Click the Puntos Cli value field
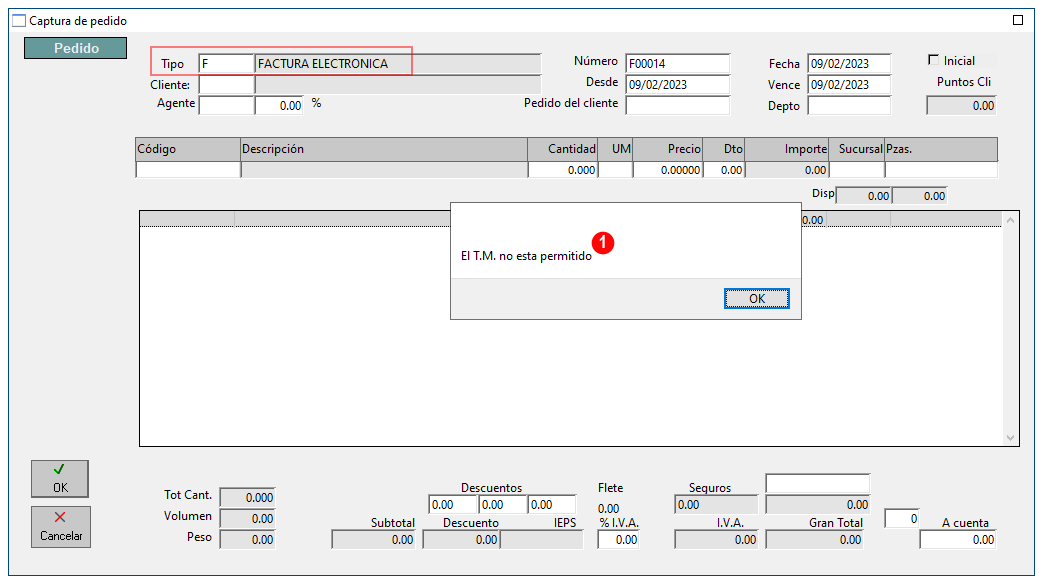The height and width of the screenshot is (584, 1043). coord(961,105)
